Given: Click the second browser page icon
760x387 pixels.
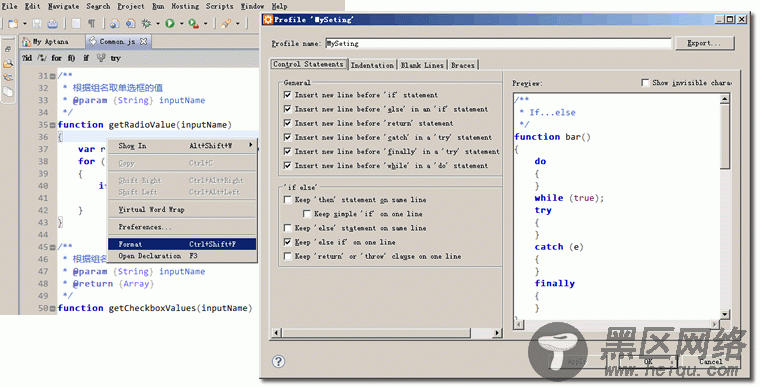Looking at the screenshot, I should [x=130, y=23].
